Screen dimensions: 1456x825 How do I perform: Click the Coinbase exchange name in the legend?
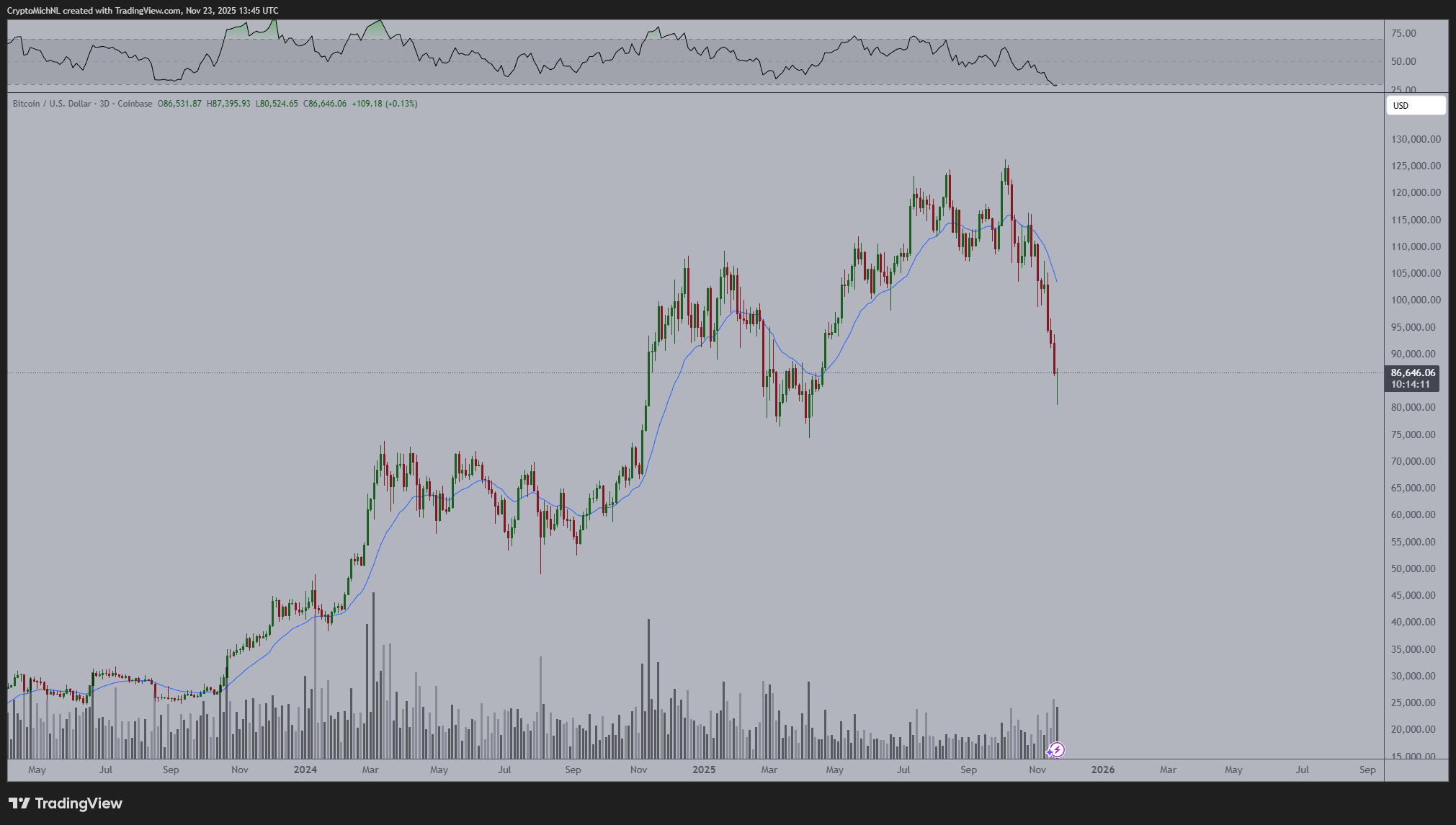point(135,103)
